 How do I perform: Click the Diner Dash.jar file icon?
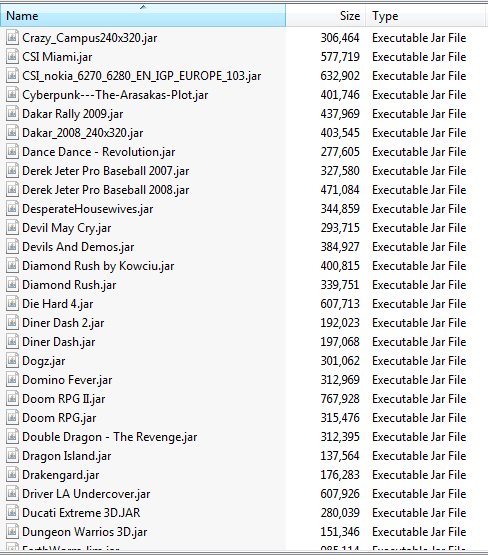[12, 342]
